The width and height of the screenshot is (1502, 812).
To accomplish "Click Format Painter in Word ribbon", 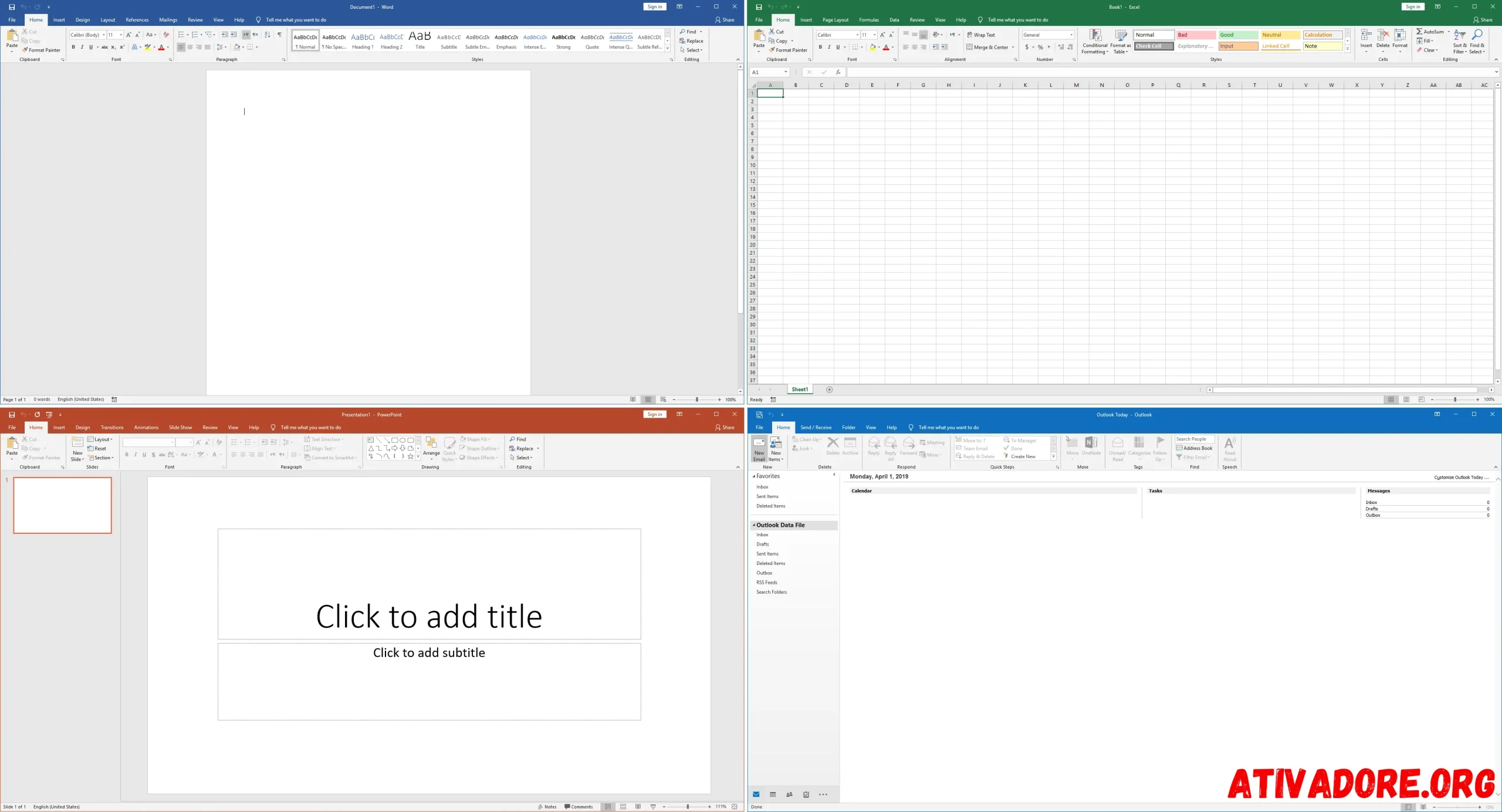I will click(x=41, y=50).
